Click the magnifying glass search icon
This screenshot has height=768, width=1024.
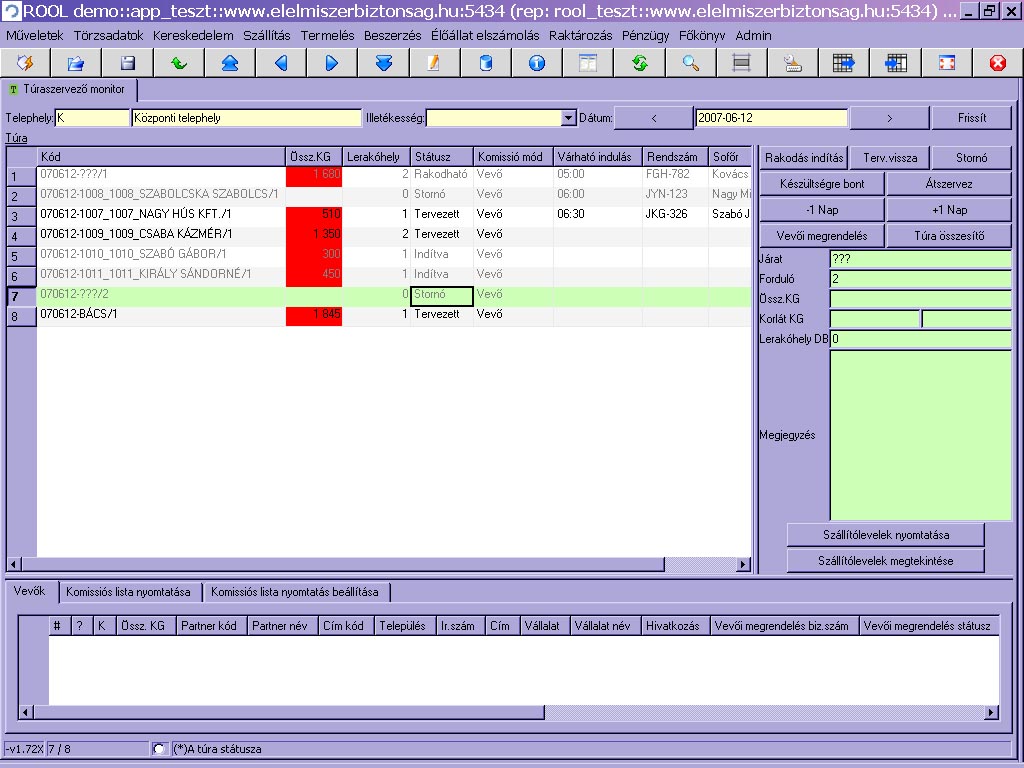click(x=690, y=63)
